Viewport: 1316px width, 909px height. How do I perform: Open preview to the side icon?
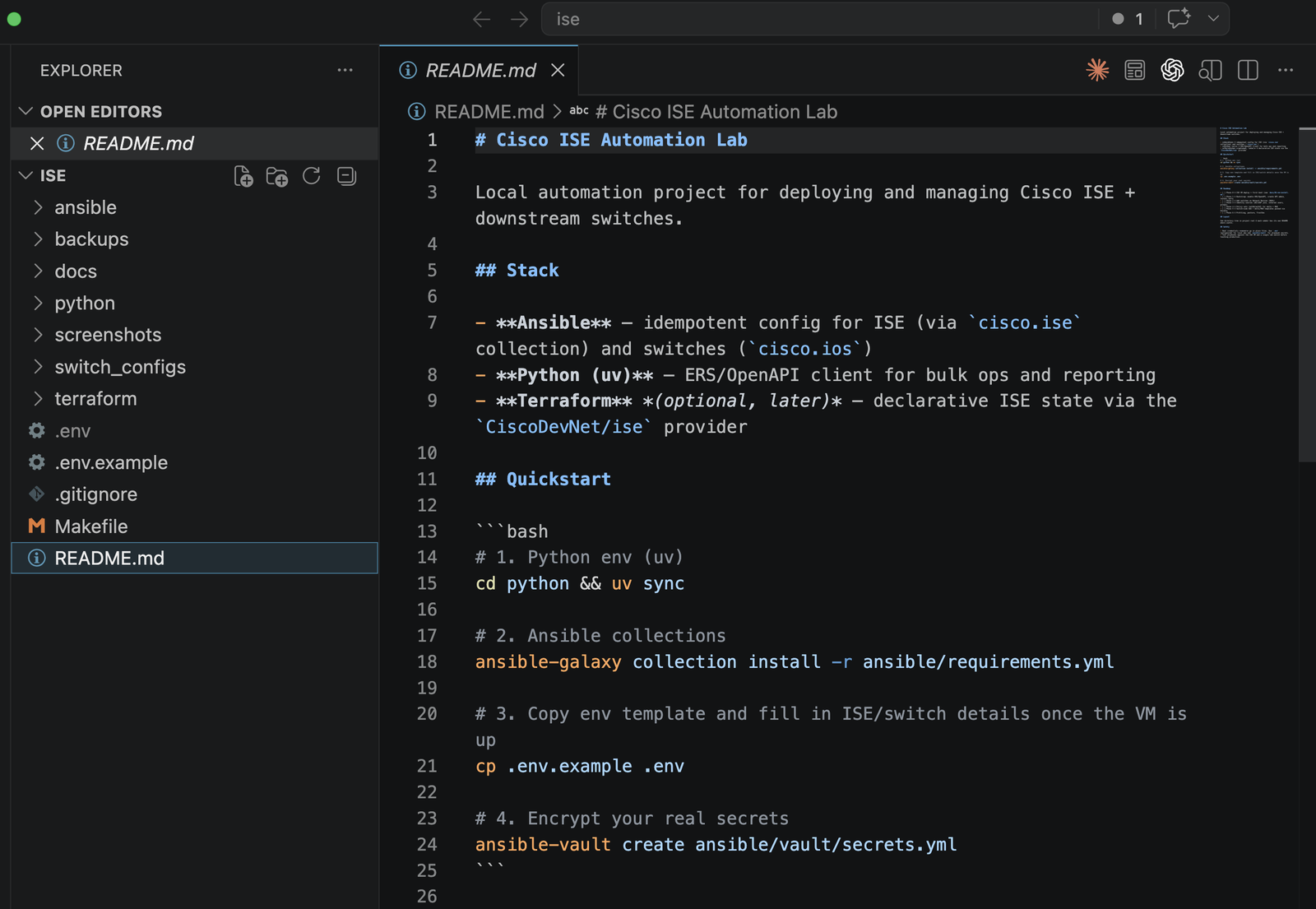[1210, 70]
